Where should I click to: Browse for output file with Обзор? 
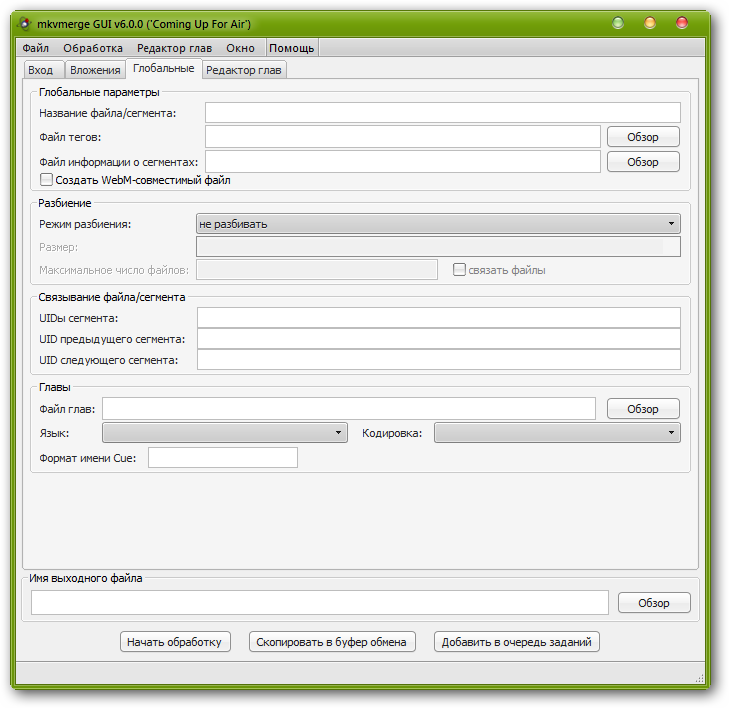click(x=654, y=602)
